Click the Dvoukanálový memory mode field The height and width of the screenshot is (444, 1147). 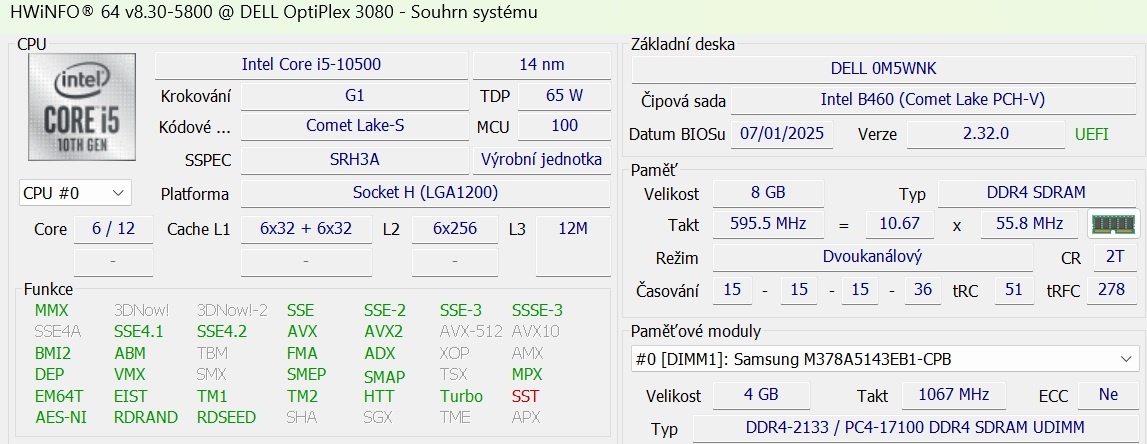872,256
